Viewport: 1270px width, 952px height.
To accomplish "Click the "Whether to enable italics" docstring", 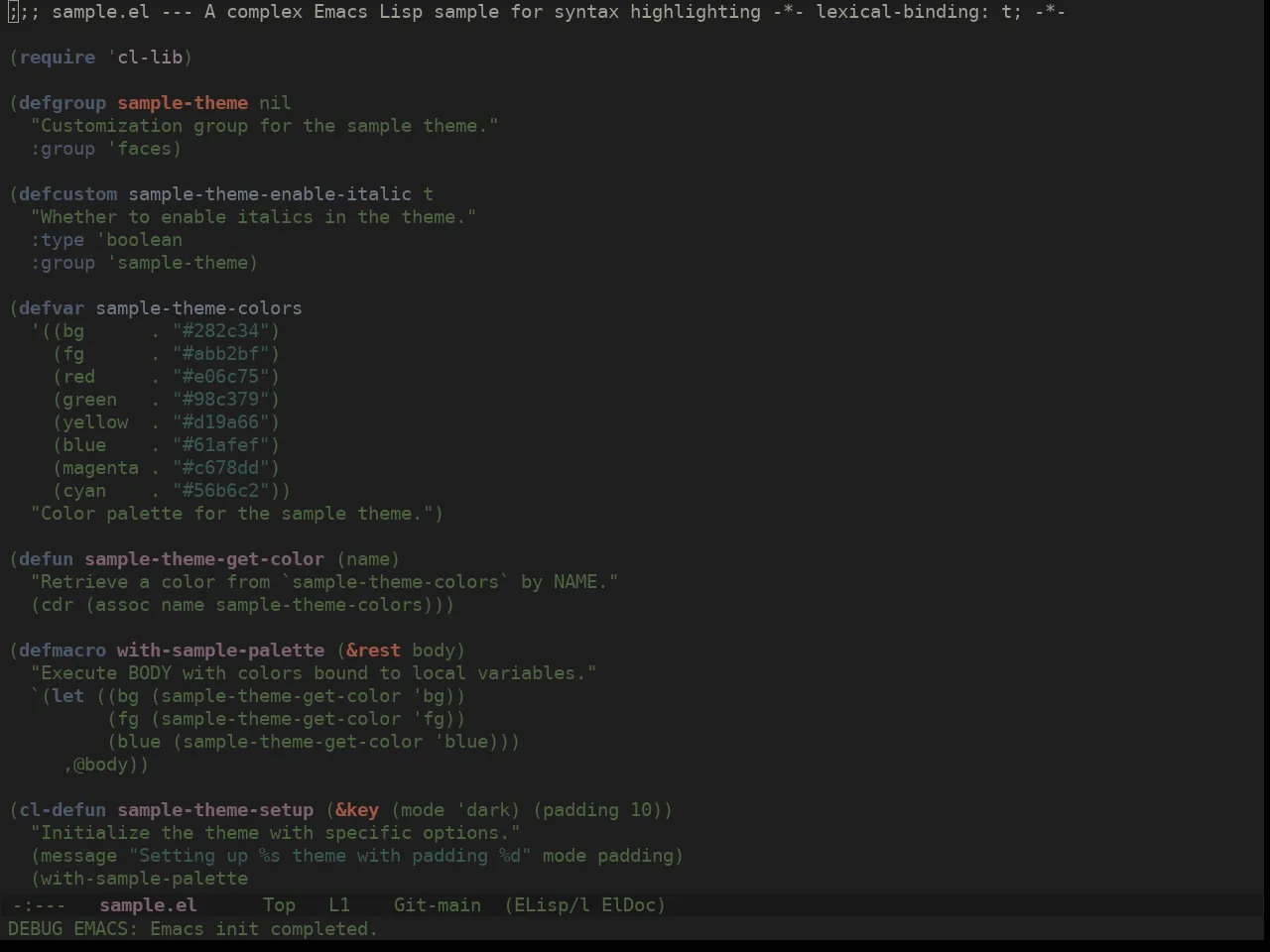I will coord(254,217).
